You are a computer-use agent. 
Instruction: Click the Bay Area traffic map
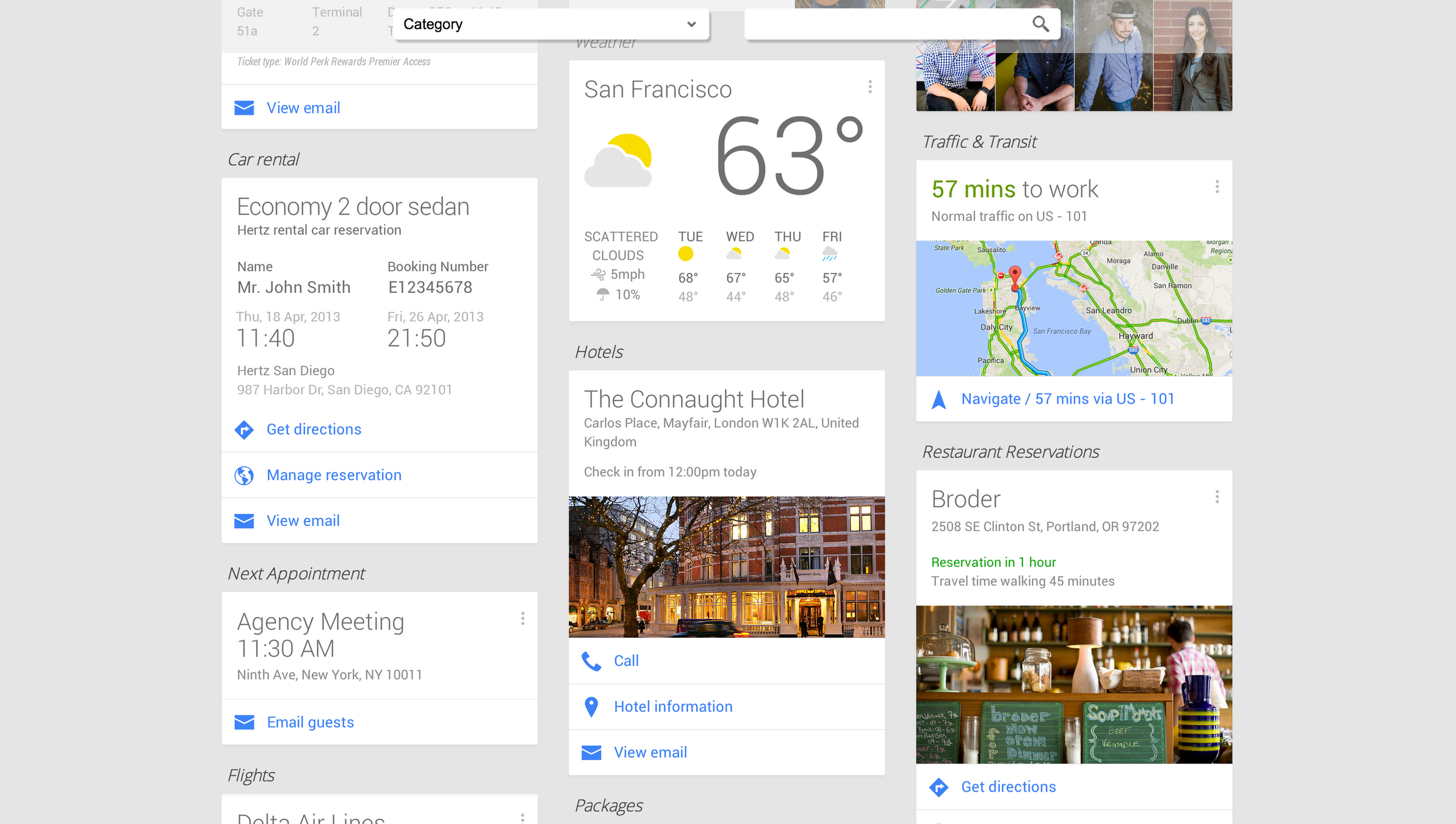[x=1073, y=308]
